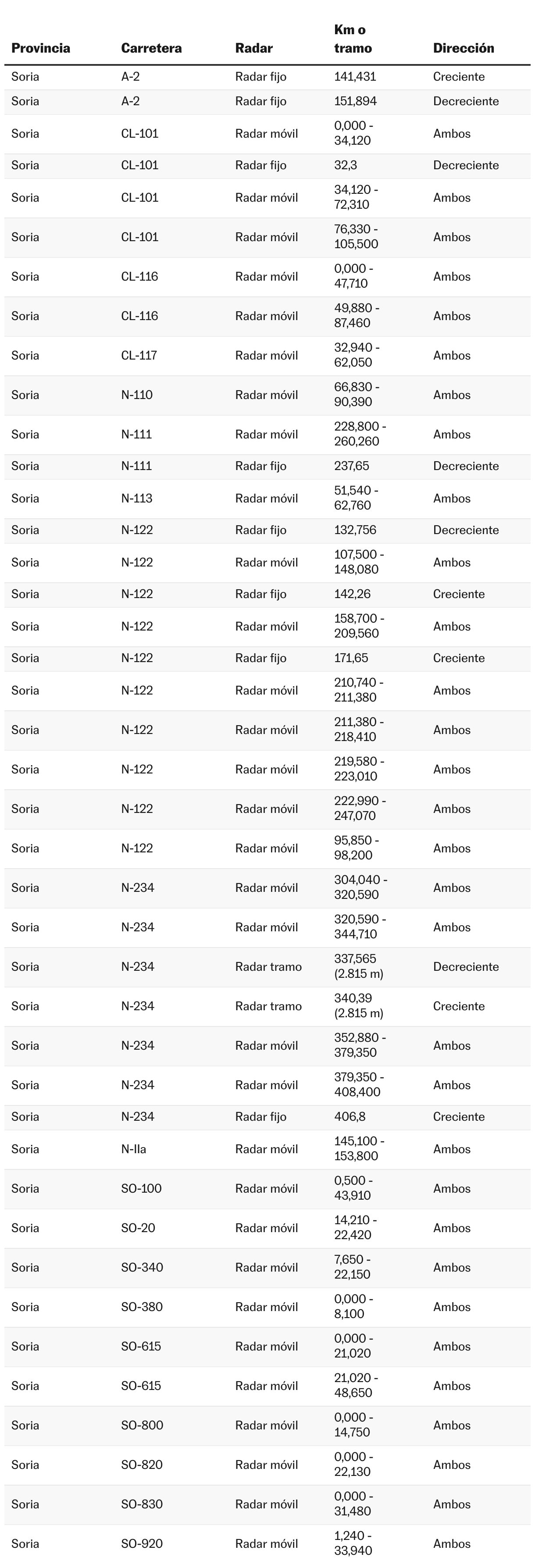The image size is (535, 1568).
Task: Click the SO-340 road cell
Action: (142, 1268)
